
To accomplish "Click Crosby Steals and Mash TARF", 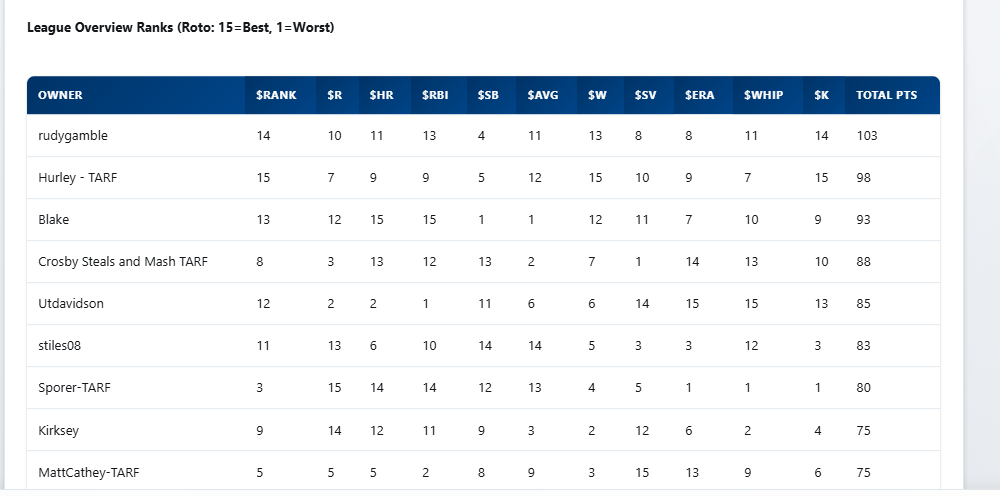I will [x=123, y=262].
